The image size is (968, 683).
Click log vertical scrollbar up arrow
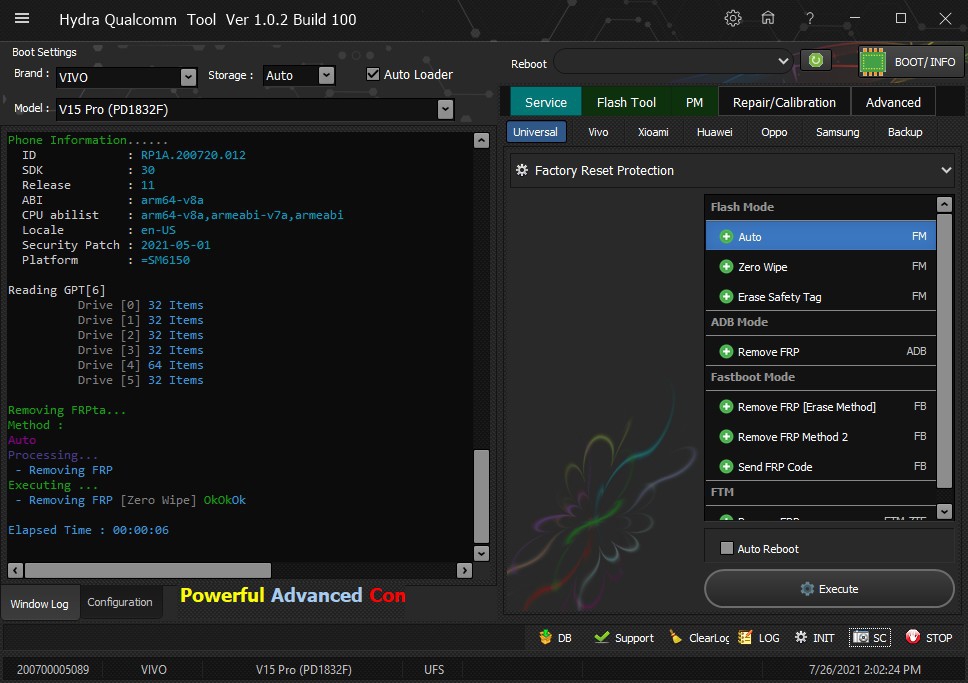pyautogui.click(x=482, y=140)
